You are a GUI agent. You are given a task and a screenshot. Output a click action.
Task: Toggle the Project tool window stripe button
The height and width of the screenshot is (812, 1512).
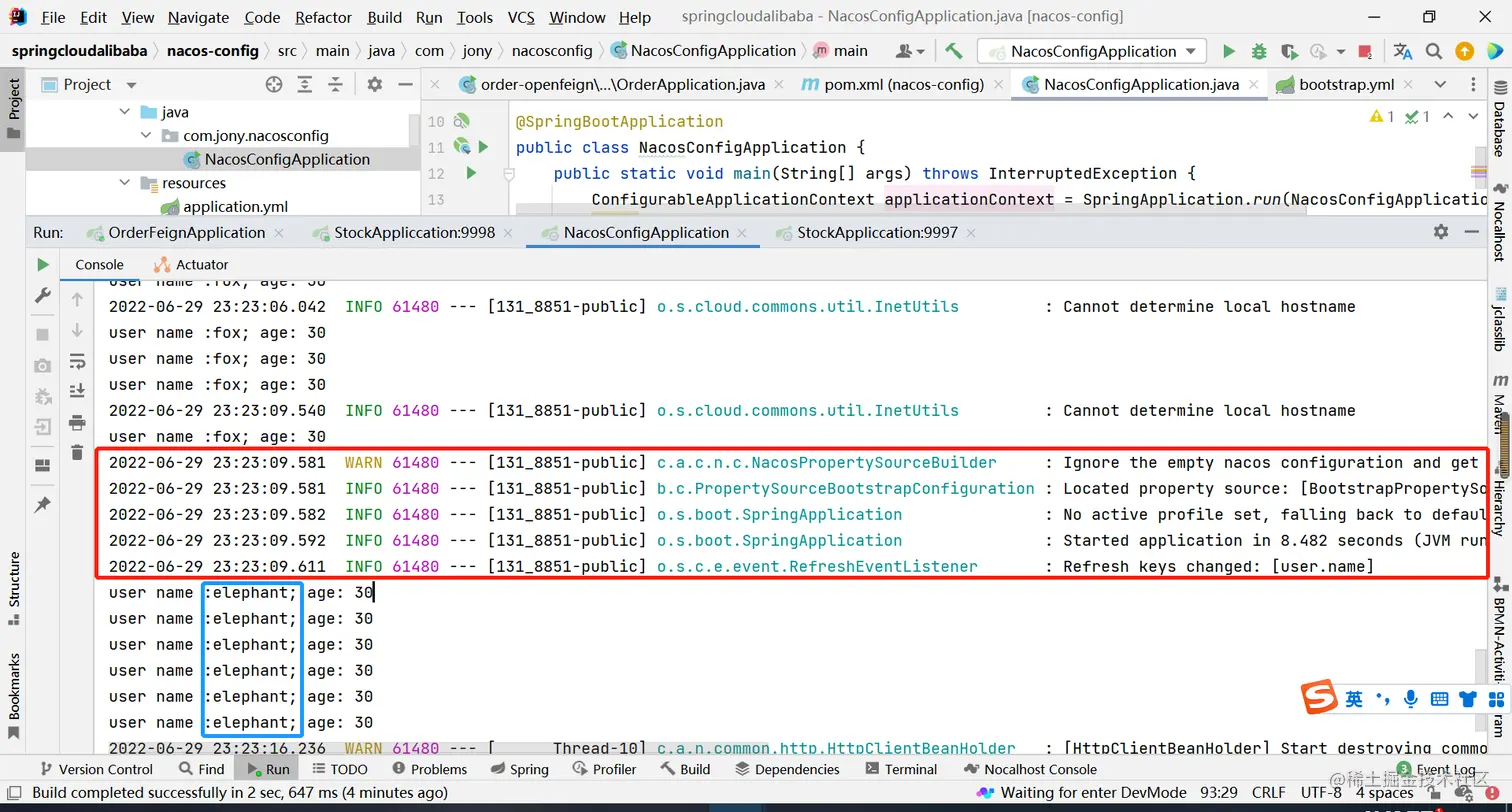click(x=14, y=110)
